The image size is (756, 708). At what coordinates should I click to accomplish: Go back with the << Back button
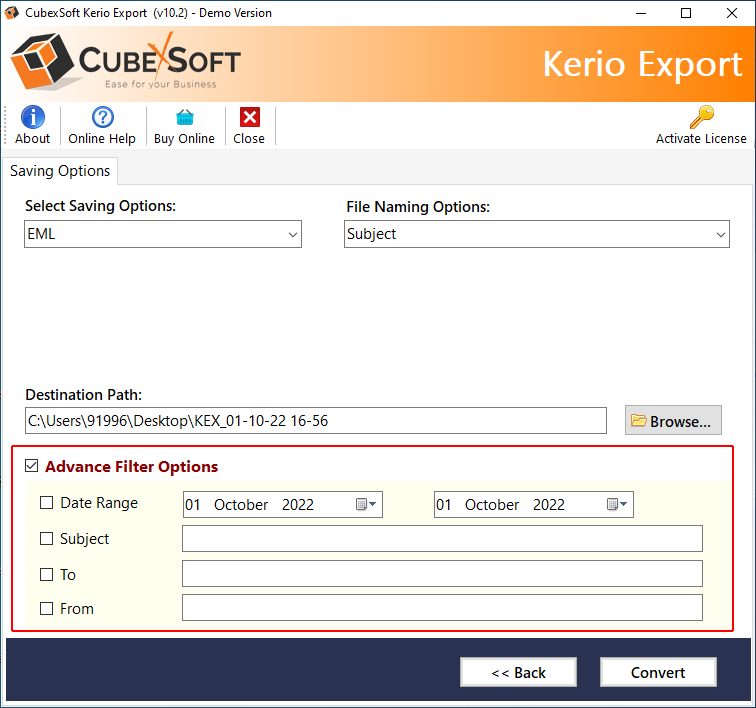[518, 672]
